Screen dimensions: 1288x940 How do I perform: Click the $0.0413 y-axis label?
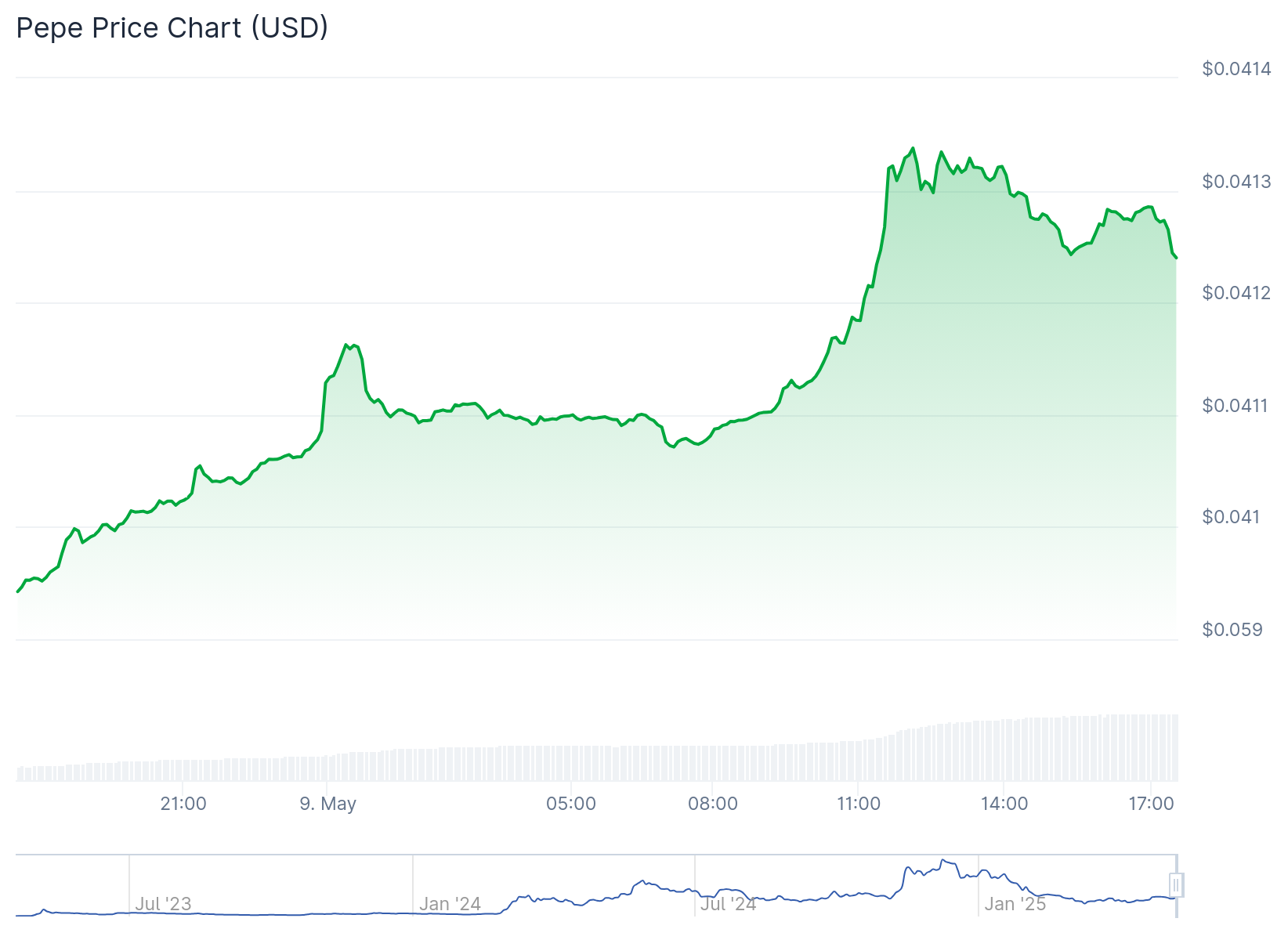pos(1236,182)
